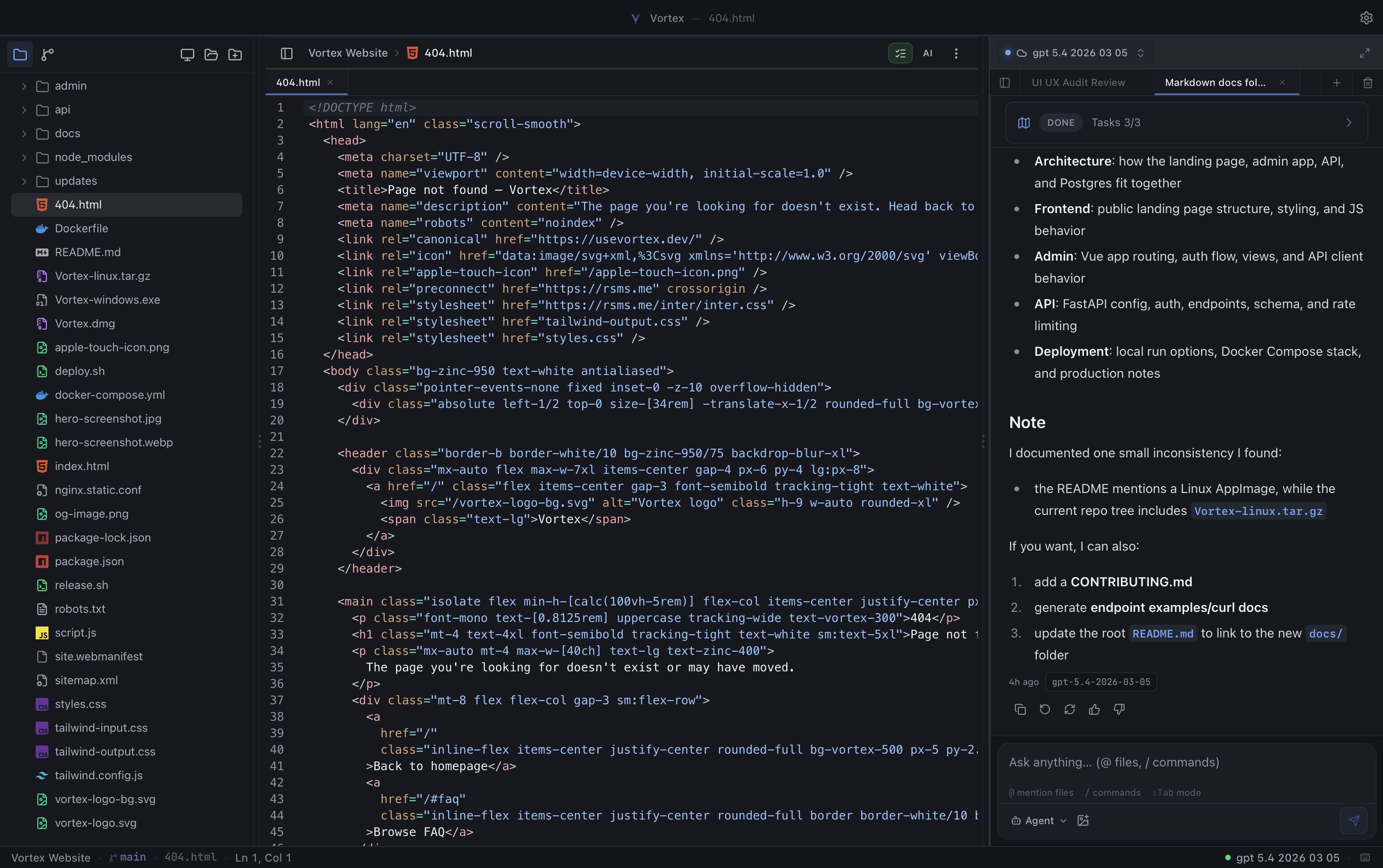Click Vortex Website in status bar

[x=50, y=857]
